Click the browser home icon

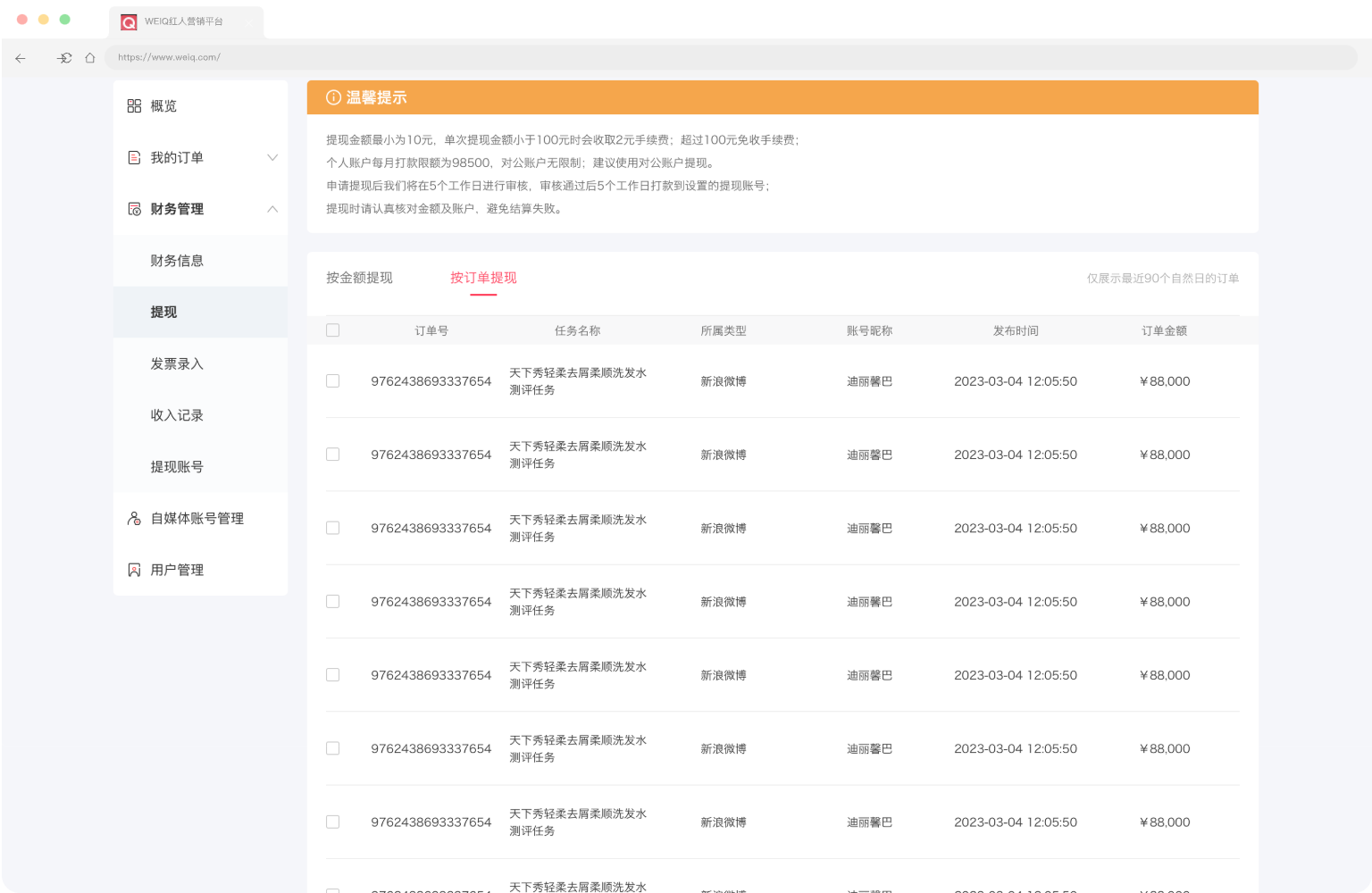coord(89,57)
